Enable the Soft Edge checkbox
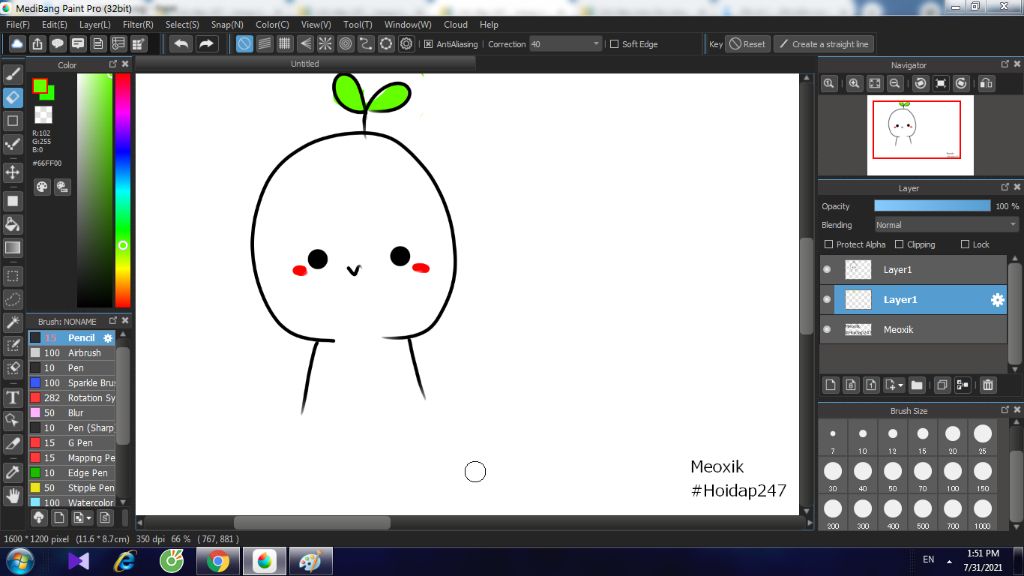Screen dimensions: 1024x576 (614, 44)
